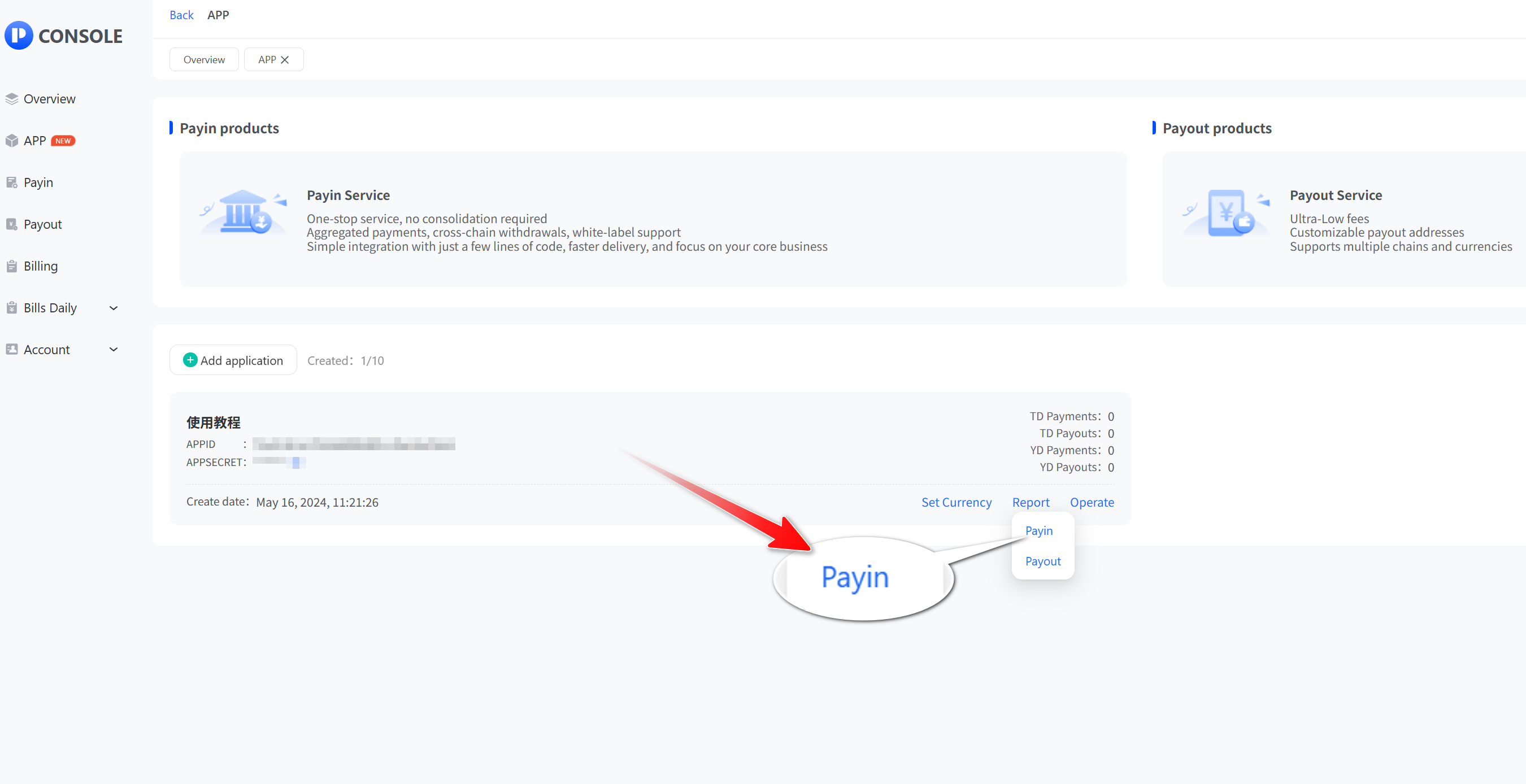The image size is (1526, 784).
Task: Click the APP cube sidebar icon
Action: (x=12, y=141)
